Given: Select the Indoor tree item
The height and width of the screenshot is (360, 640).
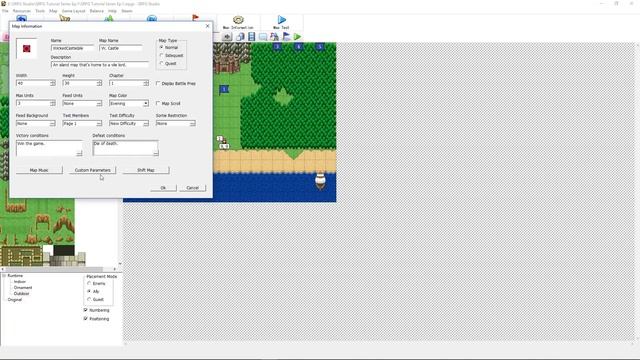Looking at the screenshot, I should click(20, 282).
